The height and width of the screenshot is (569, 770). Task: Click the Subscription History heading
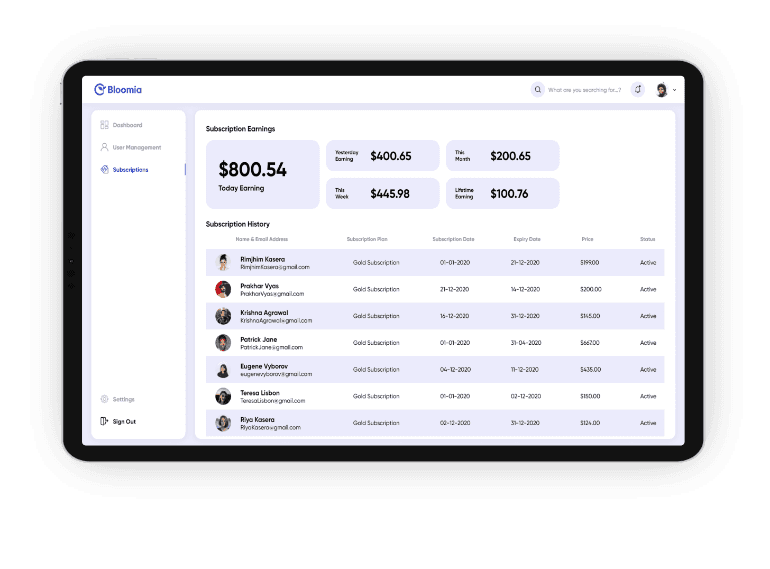(x=238, y=224)
